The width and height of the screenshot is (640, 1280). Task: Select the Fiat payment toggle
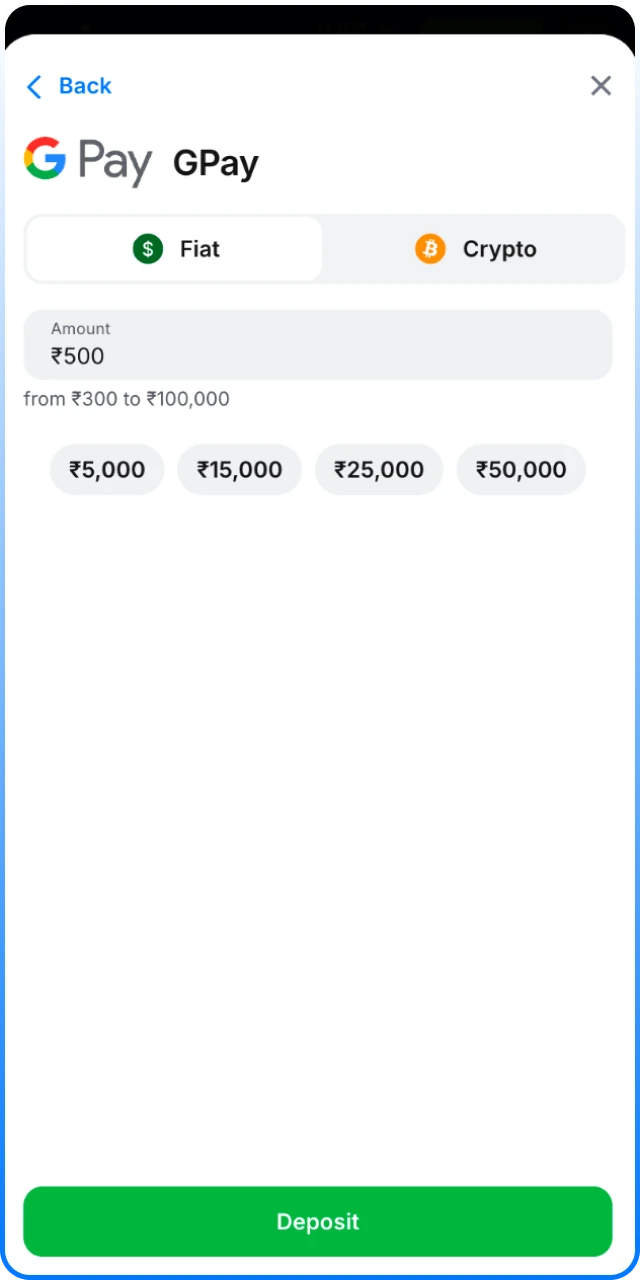[x=174, y=248]
